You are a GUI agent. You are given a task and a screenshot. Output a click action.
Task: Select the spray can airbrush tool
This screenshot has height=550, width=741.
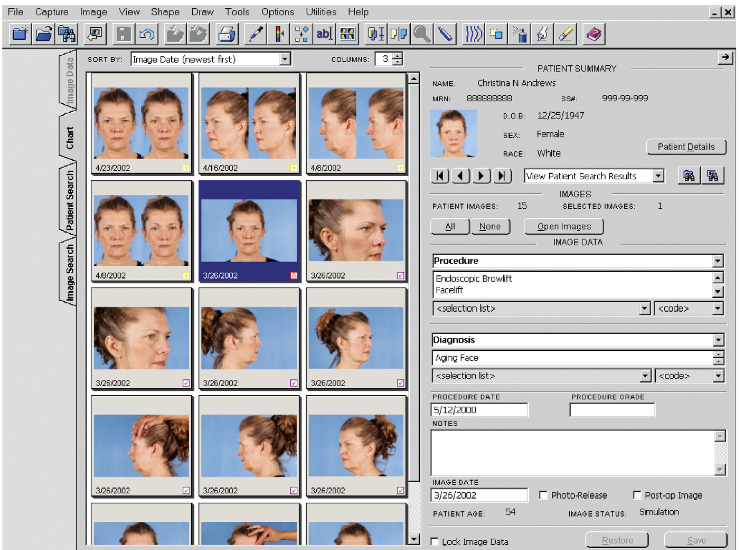click(x=520, y=34)
